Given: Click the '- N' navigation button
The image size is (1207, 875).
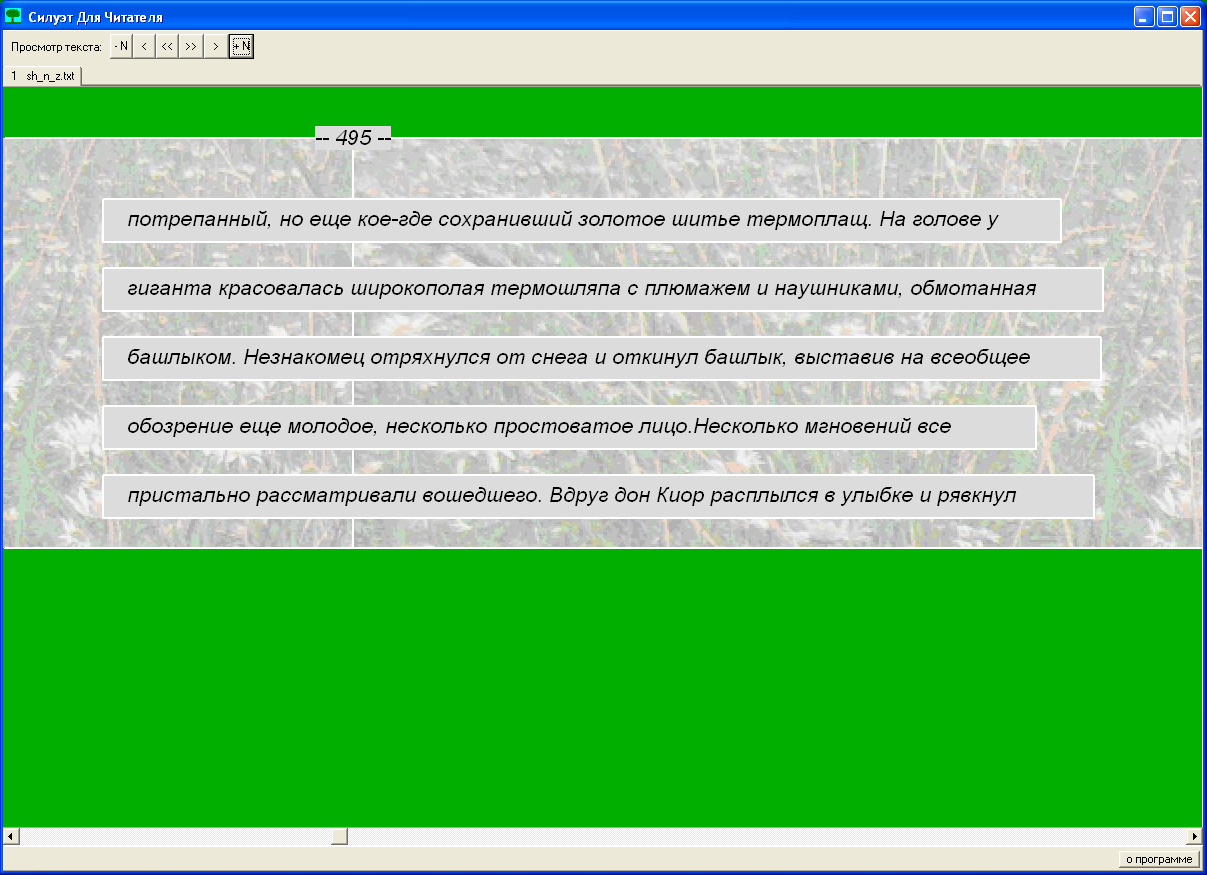Looking at the screenshot, I should pos(121,46).
